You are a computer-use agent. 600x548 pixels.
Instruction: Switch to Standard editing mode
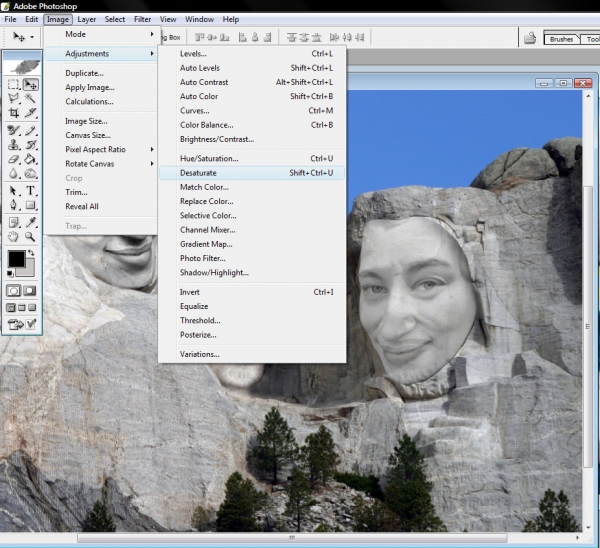click(x=13, y=291)
